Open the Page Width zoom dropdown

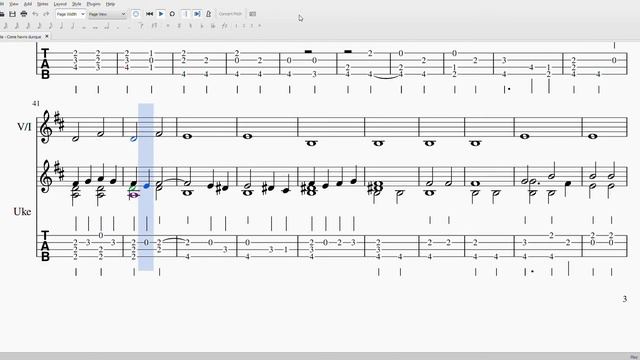click(70, 14)
